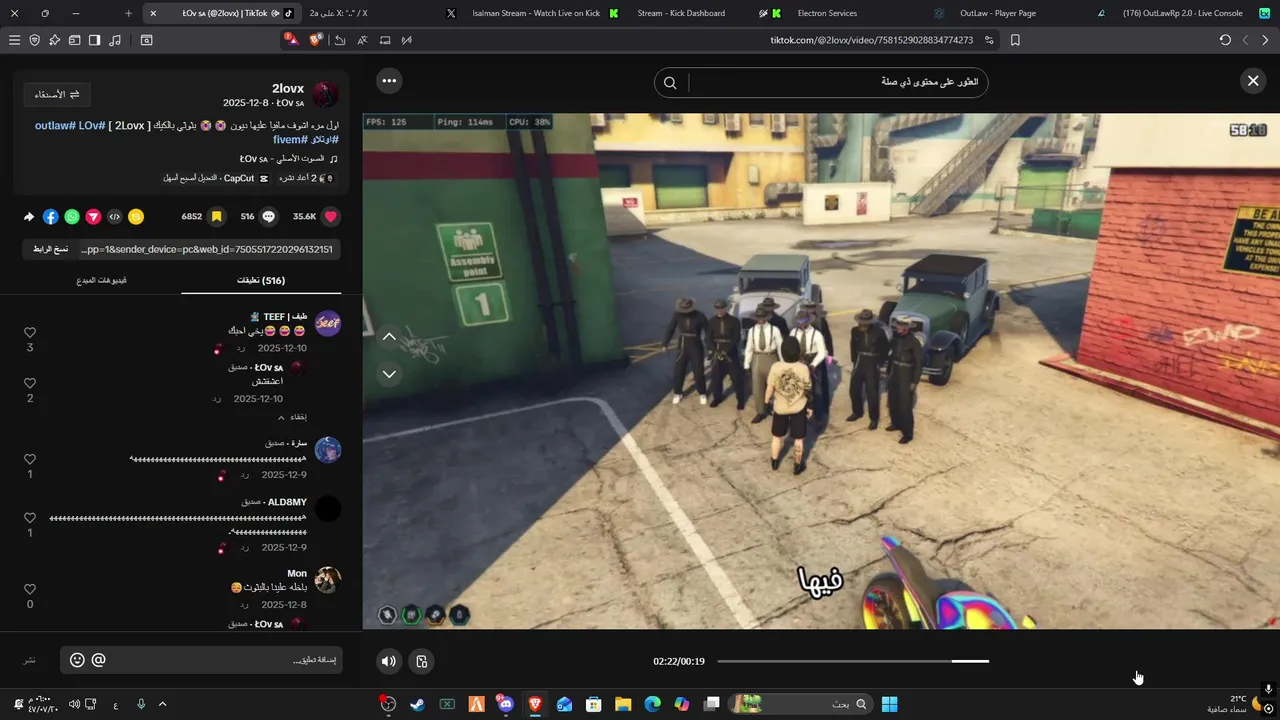Open the original sound ŁOv sa link
The image size is (1280, 720).
click(288, 159)
